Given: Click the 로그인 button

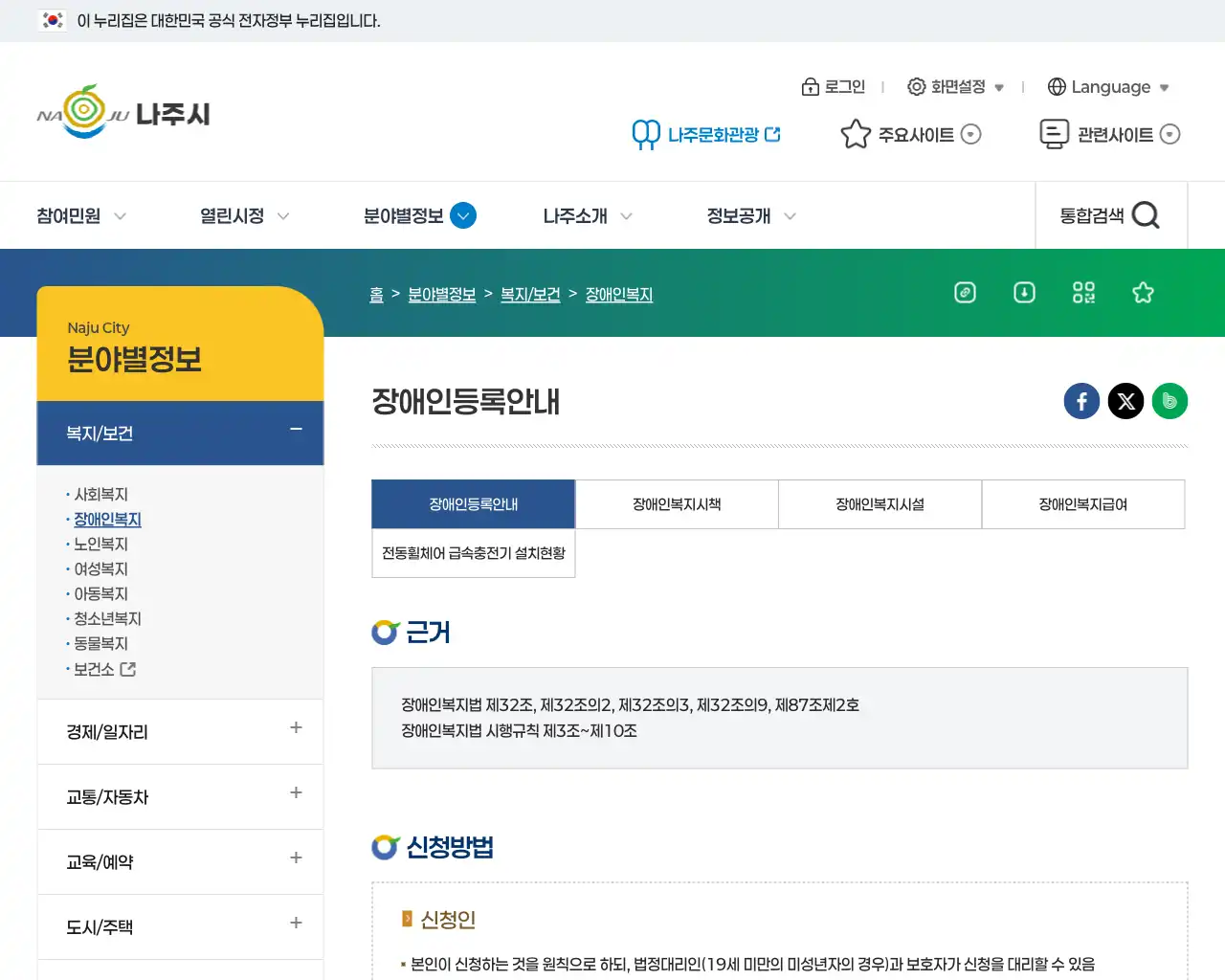Looking at the screenshot, I should [835, 86].
